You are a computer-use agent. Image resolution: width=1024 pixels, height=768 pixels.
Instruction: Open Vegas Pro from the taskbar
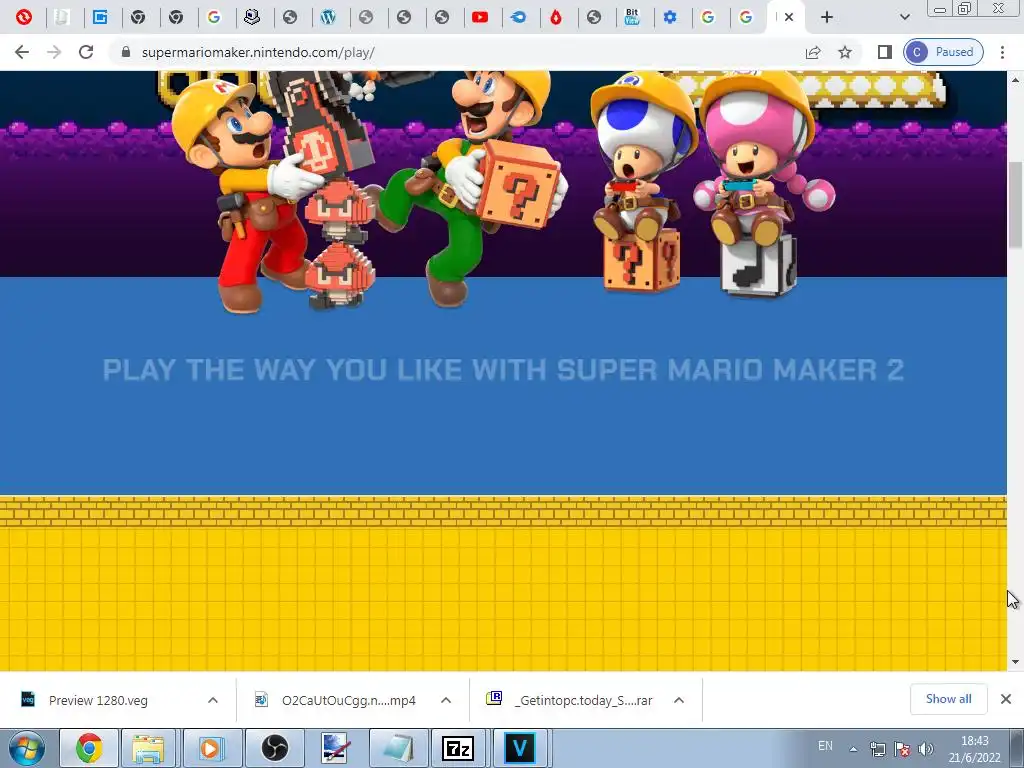519,748
